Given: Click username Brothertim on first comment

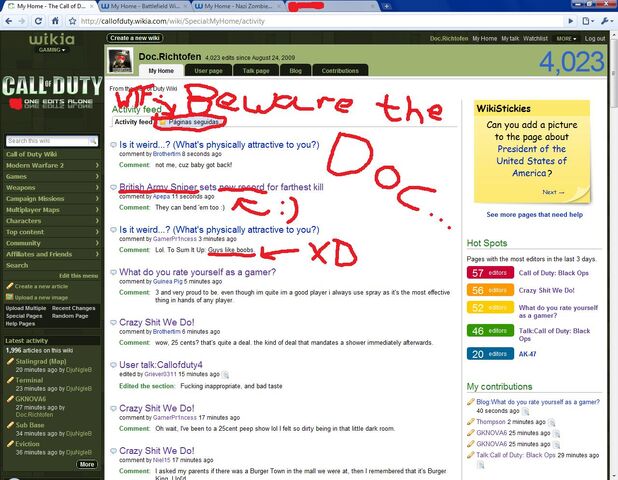Looking at the screenshot, I should pos(167,154).
